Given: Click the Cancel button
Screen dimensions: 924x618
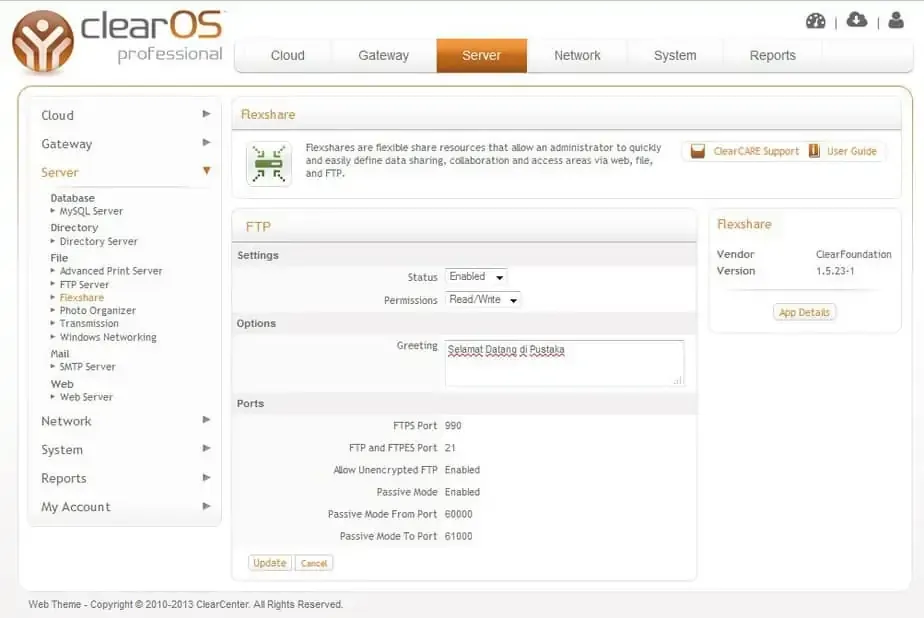Looking at the screenshot, I should pyautogui.click(x=314, y=563).
